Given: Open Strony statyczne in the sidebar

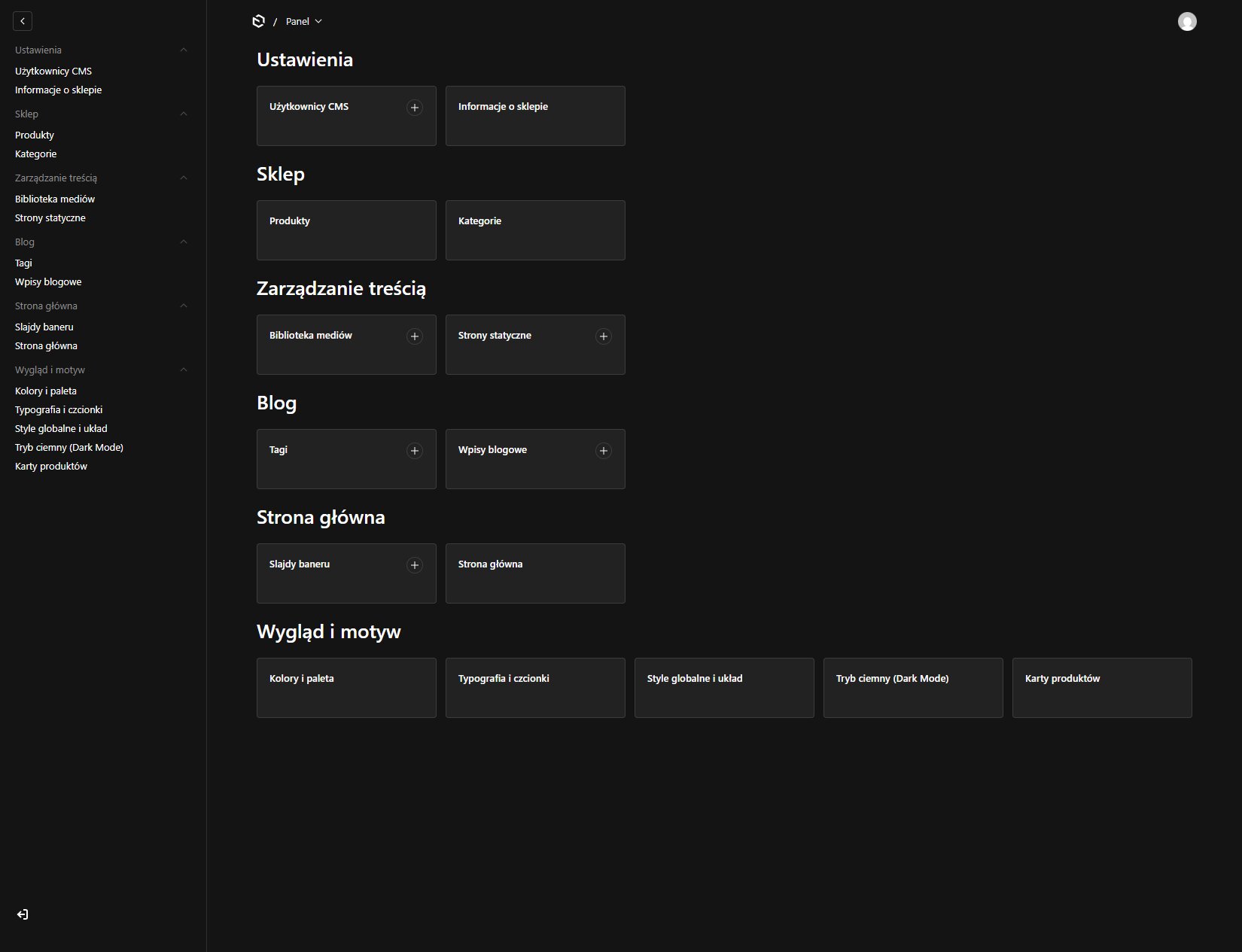Looking at the screenshot, I should coord(50,217).
